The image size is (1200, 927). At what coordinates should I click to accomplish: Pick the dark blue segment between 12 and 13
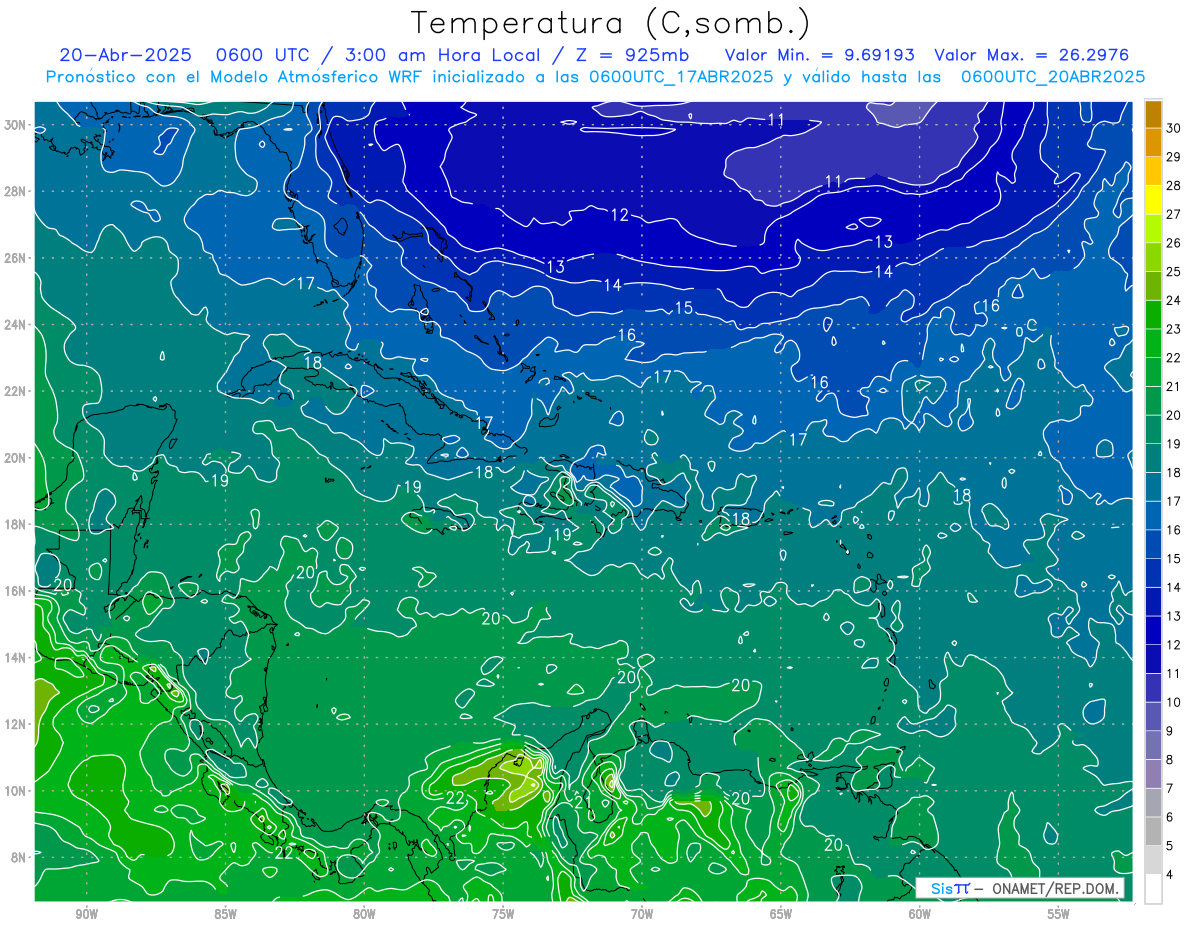(x=1153, y=630)
